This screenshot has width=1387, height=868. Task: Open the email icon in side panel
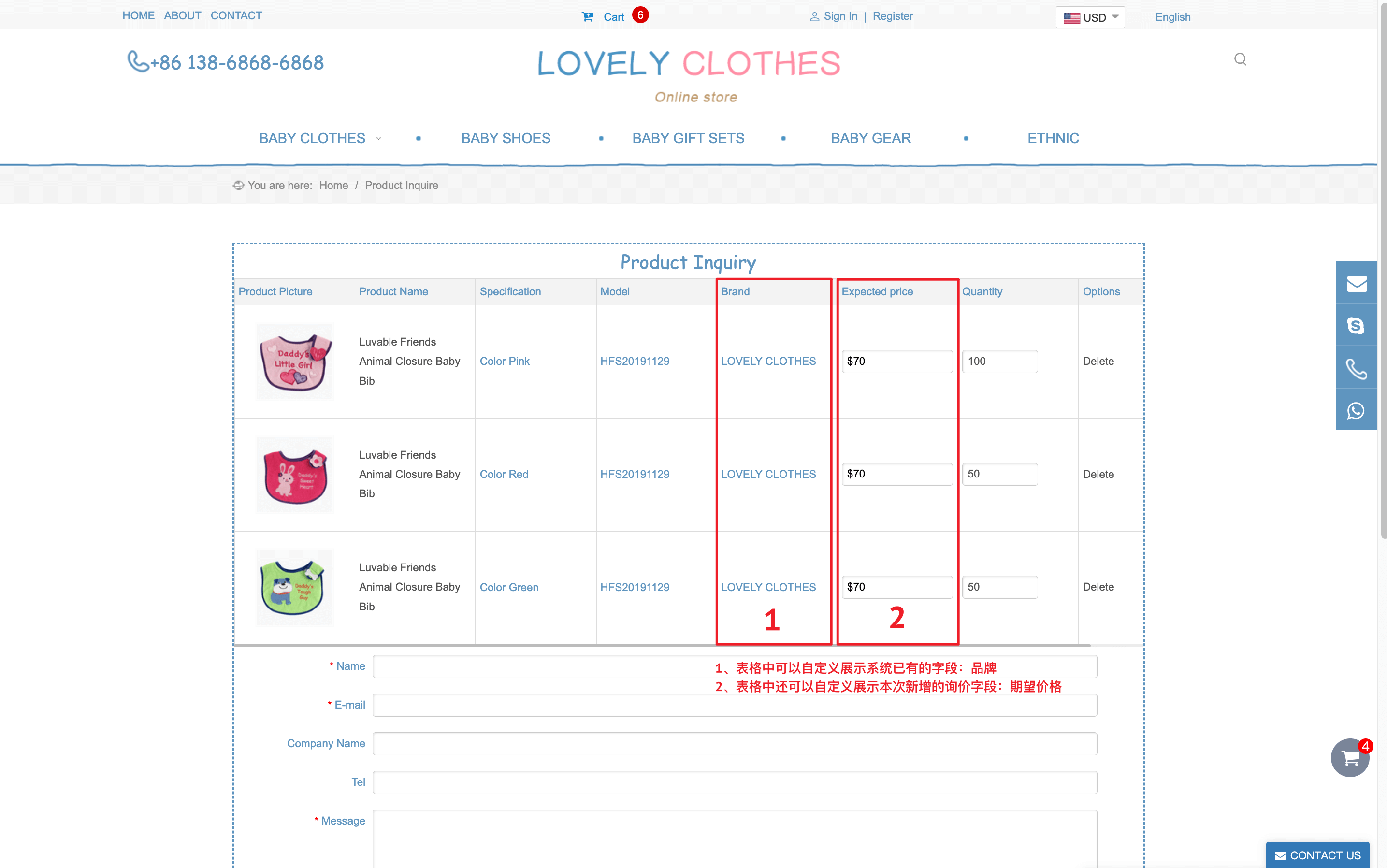pyautogui.click(x=1356, y=283)
